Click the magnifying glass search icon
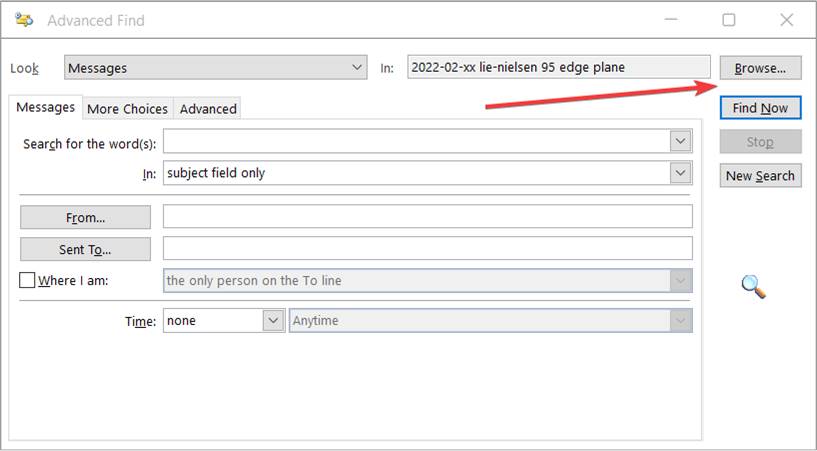 click(x=753, y=287)
